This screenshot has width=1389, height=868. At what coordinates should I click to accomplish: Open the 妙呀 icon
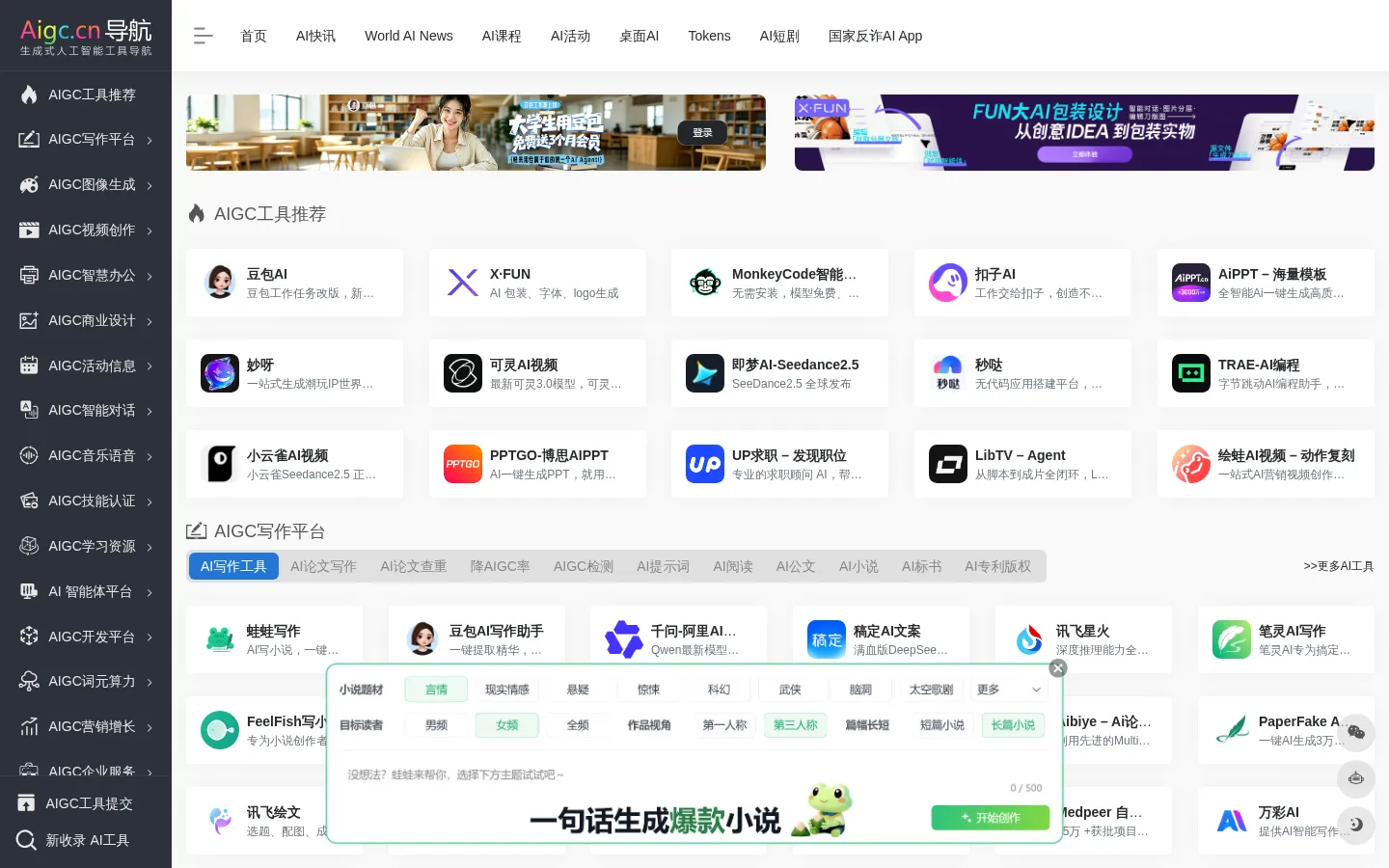[220, 373]
